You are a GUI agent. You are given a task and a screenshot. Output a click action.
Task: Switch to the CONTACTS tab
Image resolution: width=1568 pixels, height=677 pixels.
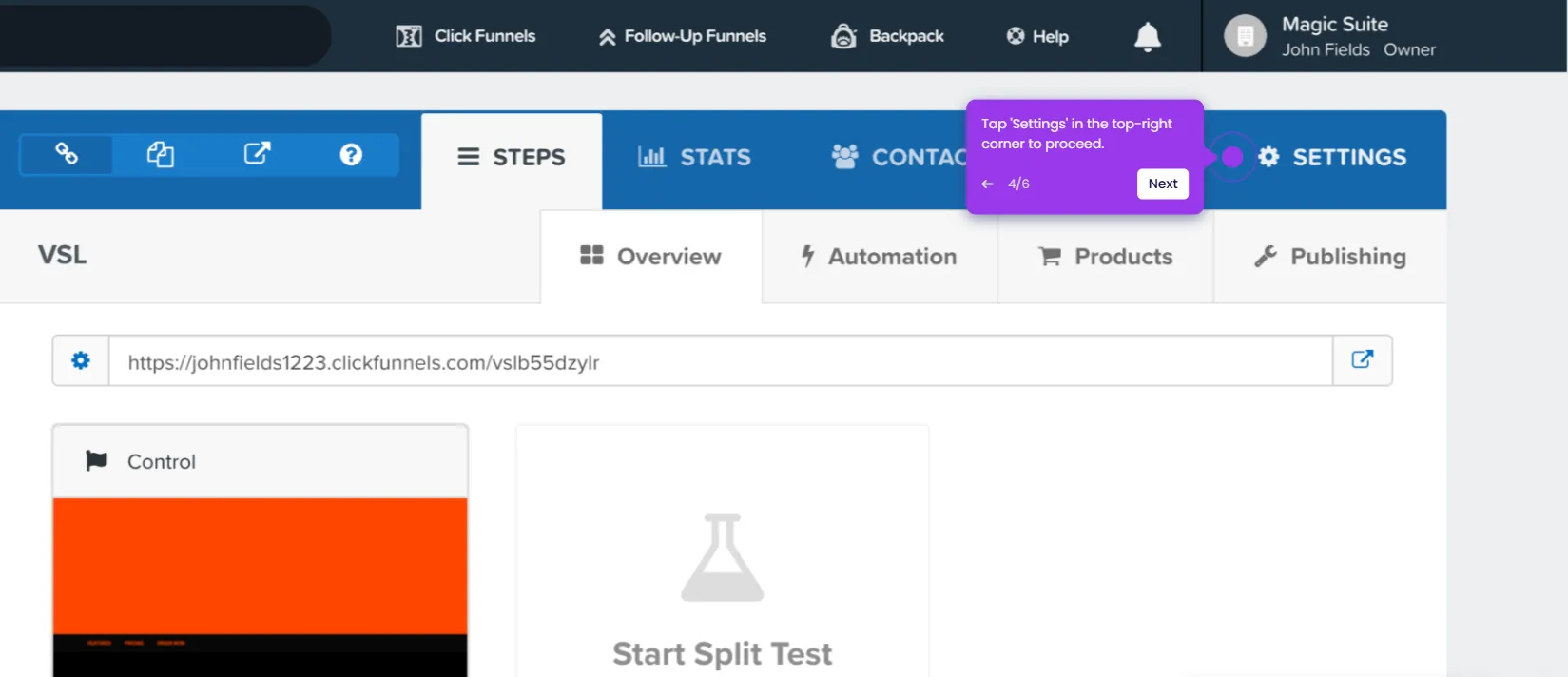[900, 158]
